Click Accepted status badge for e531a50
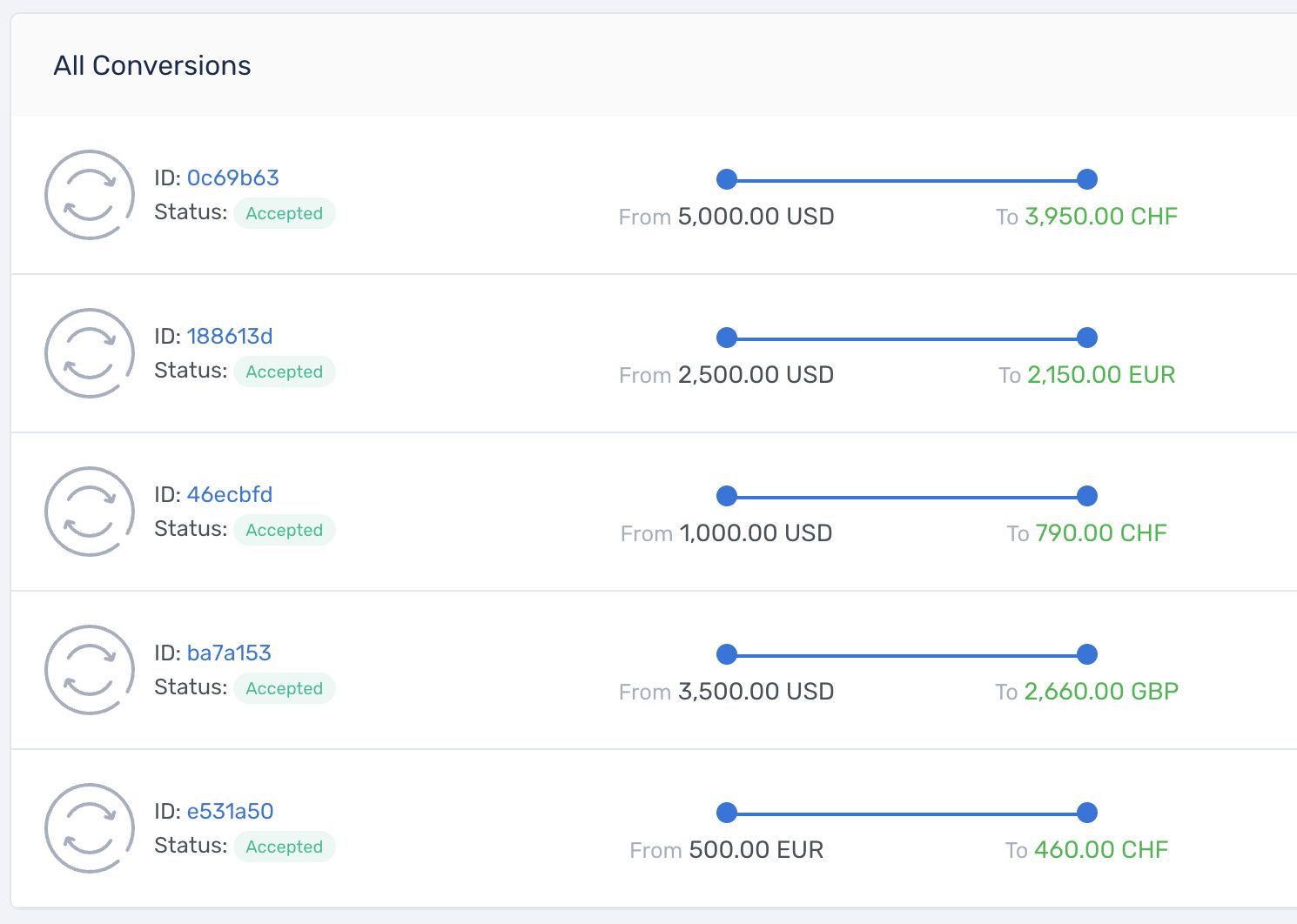1297x924 pixels. pyautogui.click(x=285, y=847)
